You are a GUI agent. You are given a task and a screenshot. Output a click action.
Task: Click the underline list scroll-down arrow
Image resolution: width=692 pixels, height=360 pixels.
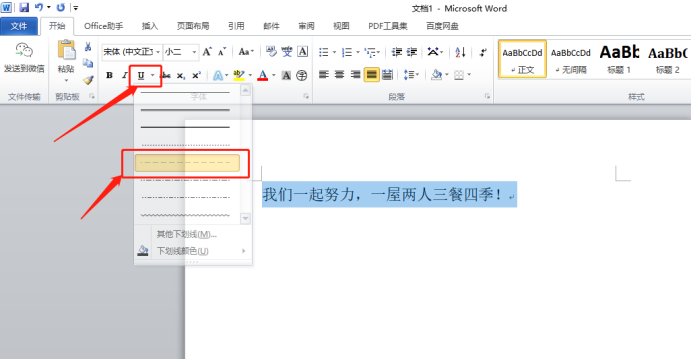pyautogui.click(x=245, y=218)
